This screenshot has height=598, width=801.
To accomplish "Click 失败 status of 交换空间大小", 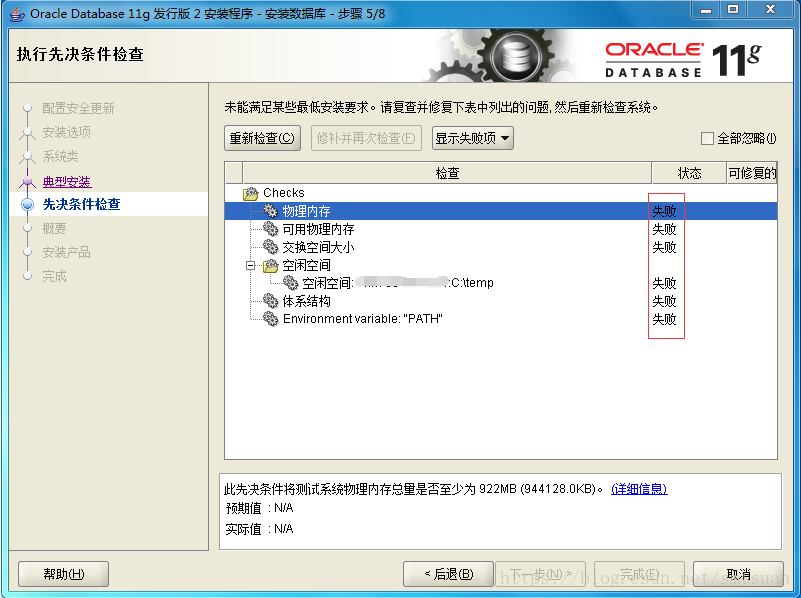I will pos(664,247).
